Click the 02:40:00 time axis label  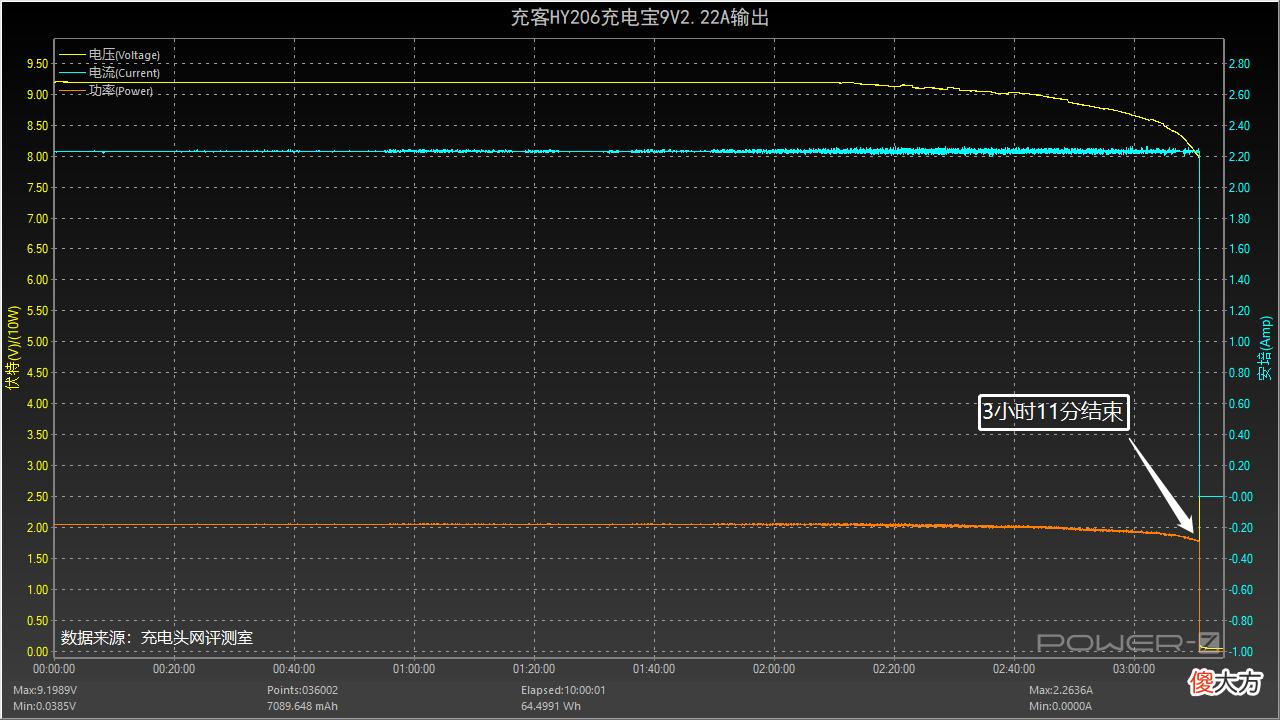pos(1014,669)
